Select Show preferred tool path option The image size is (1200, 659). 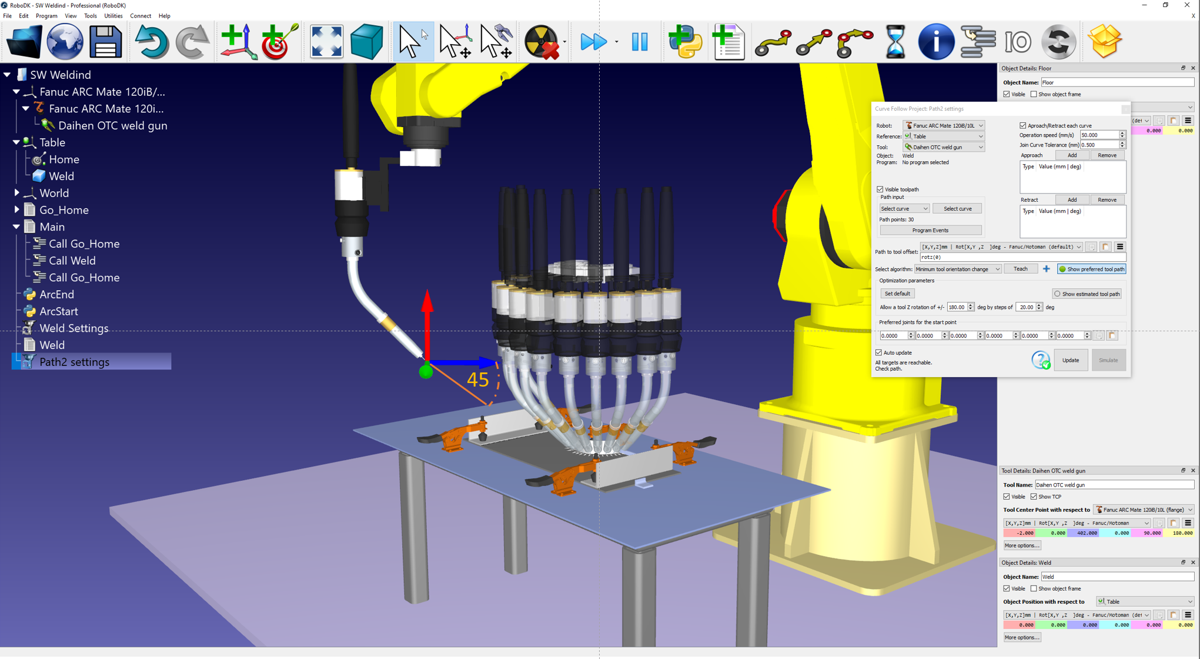coord(1092,269)
